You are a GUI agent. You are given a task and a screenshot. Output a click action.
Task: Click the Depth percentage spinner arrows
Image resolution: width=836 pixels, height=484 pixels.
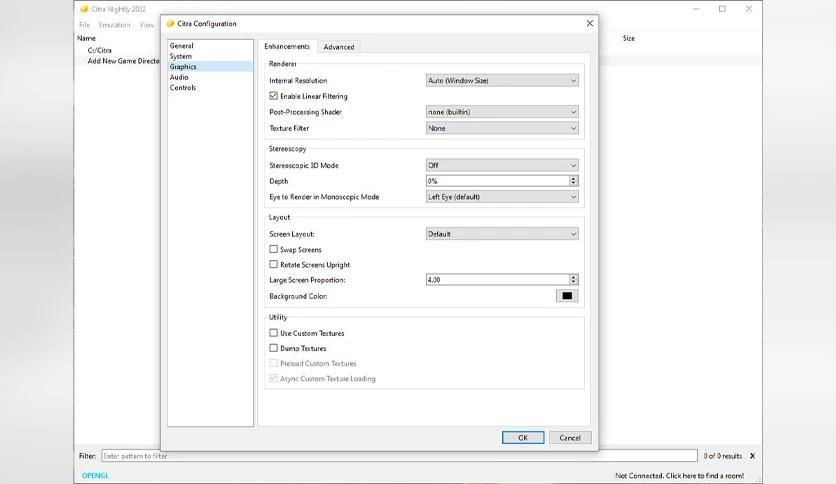tap(573, 181)
